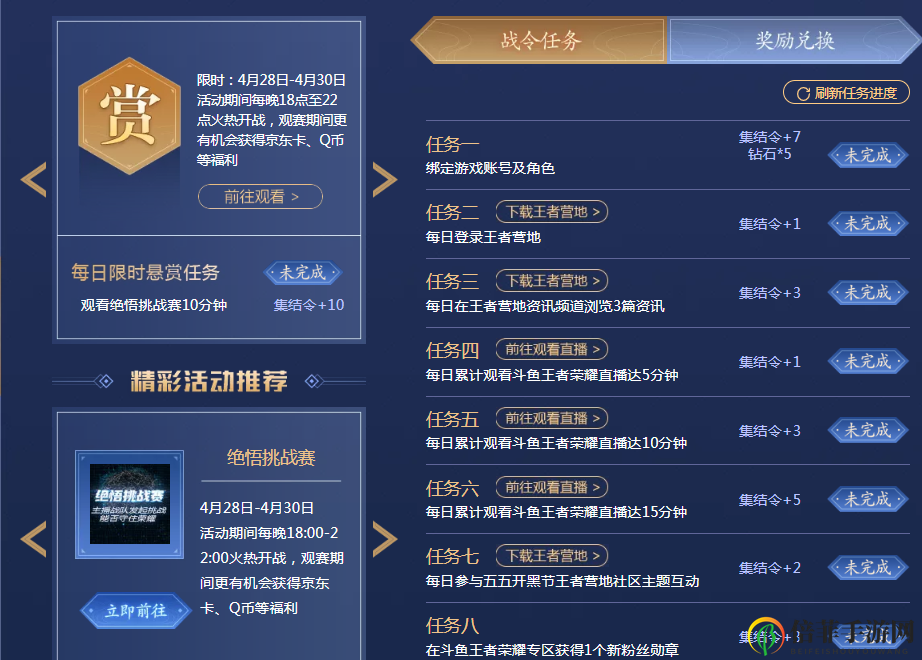Viewport: 922px width, 660px height.
Task: Switch to the 战令任务 tab
Action: 540,41
